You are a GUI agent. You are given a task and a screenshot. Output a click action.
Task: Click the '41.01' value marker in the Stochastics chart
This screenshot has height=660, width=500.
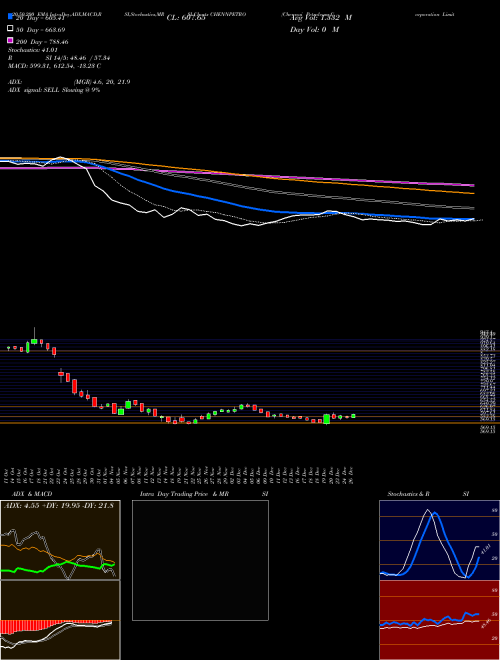pyautogui.click(x=484, y=549)
